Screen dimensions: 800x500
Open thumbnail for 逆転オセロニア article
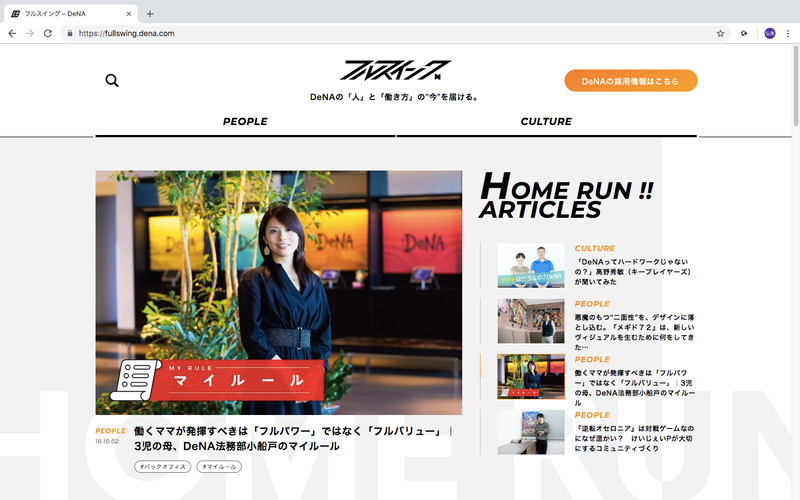click(x=531, y=432)
